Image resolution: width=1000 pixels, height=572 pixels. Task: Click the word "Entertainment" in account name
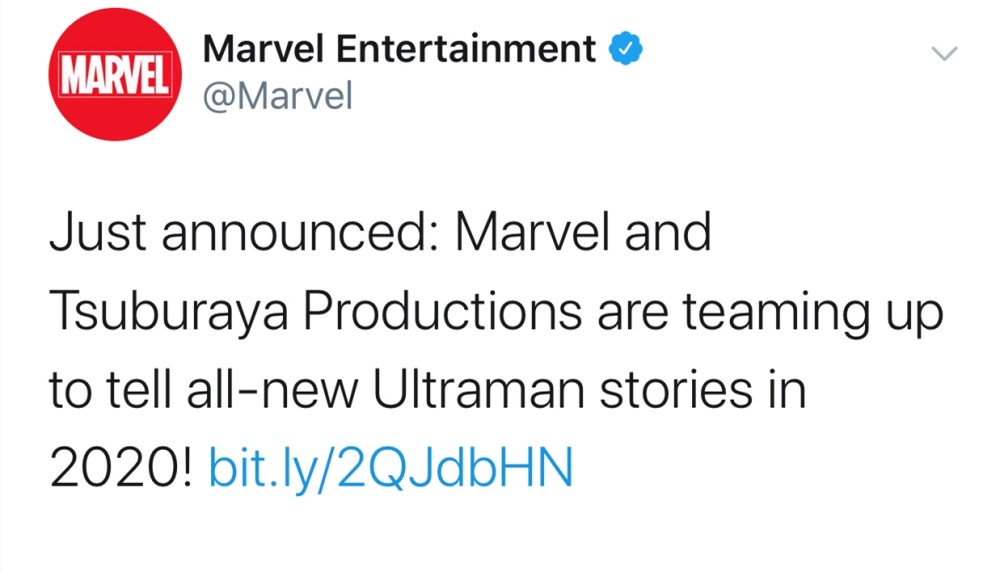click(466, 48)
